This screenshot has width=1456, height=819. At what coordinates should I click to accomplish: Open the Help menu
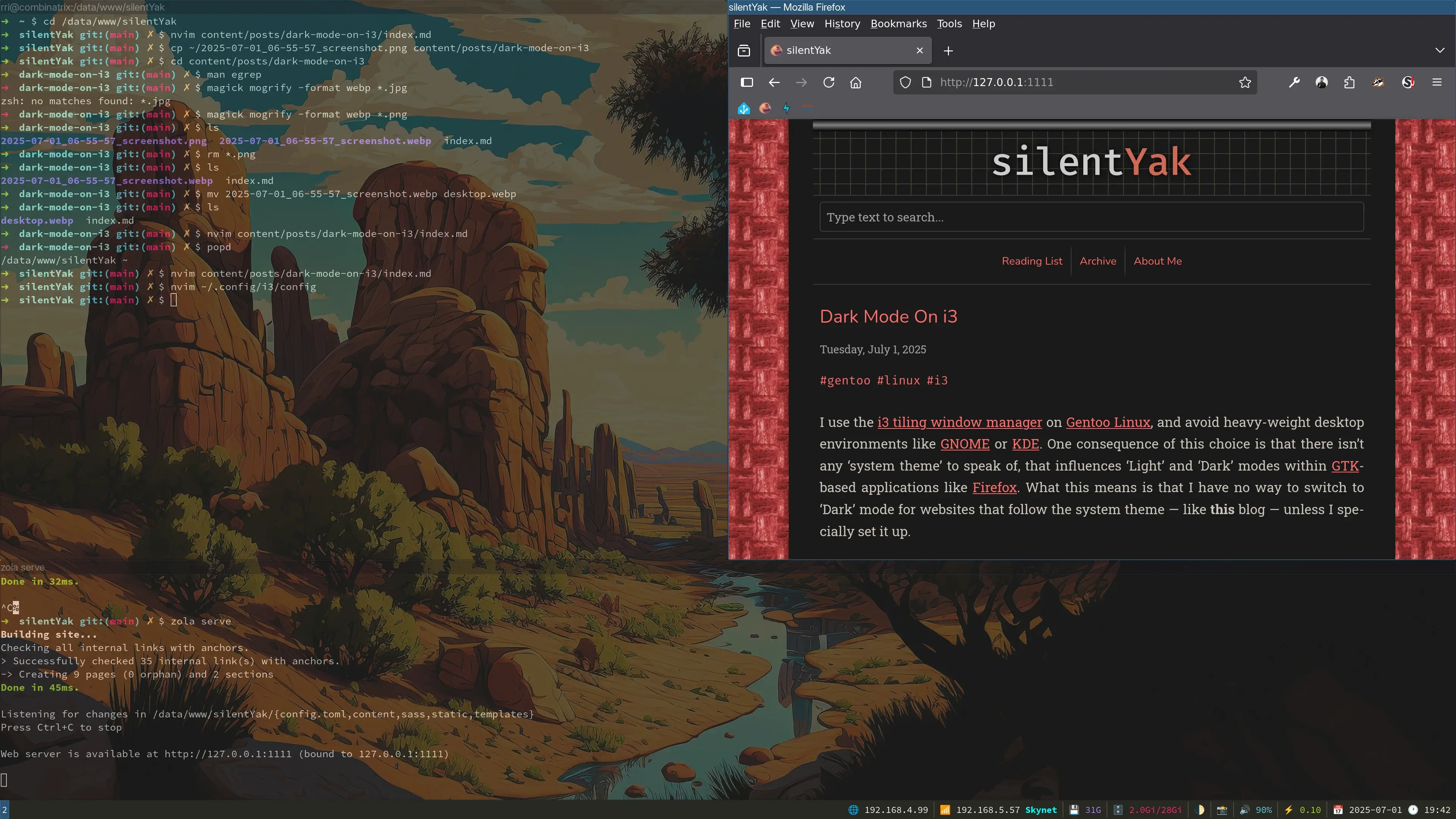[984, 24]
